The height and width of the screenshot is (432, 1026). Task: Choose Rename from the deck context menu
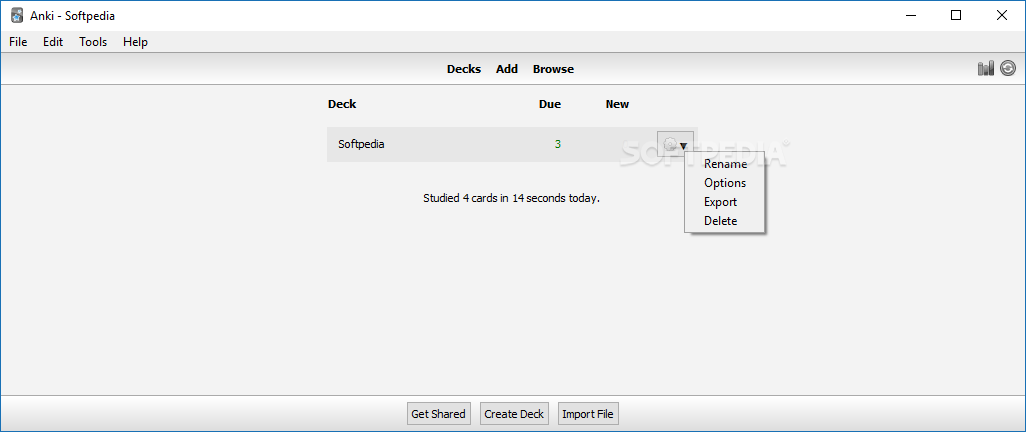725,164
